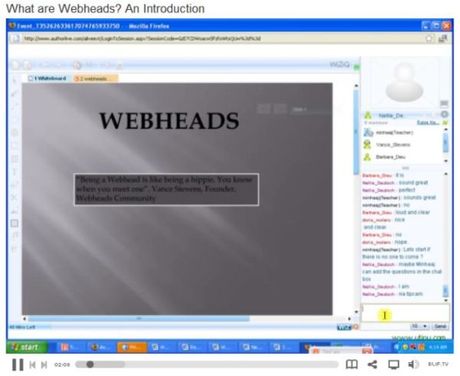Click the whiteboard horizontal scrollbar thumb
The width and height of the screenshot is (460, 376).
click(139, 319)
